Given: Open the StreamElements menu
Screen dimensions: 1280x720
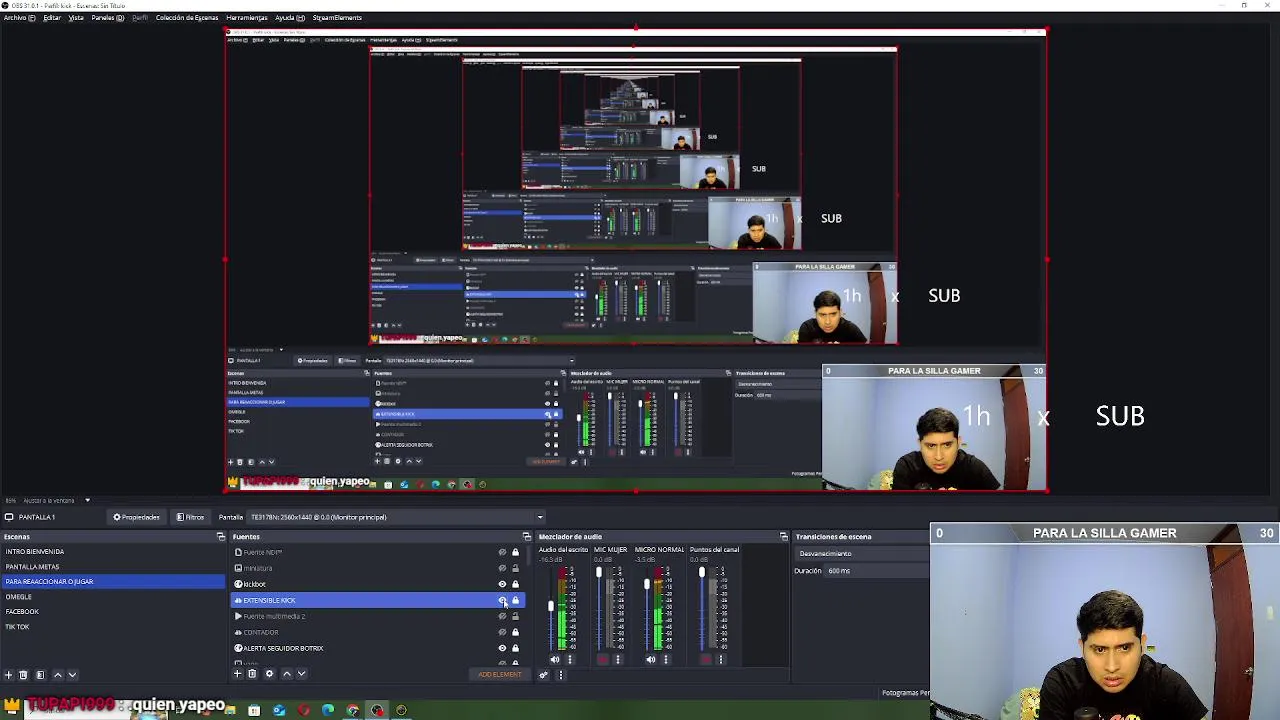Looking at the screenshot, I should (337, 18).
